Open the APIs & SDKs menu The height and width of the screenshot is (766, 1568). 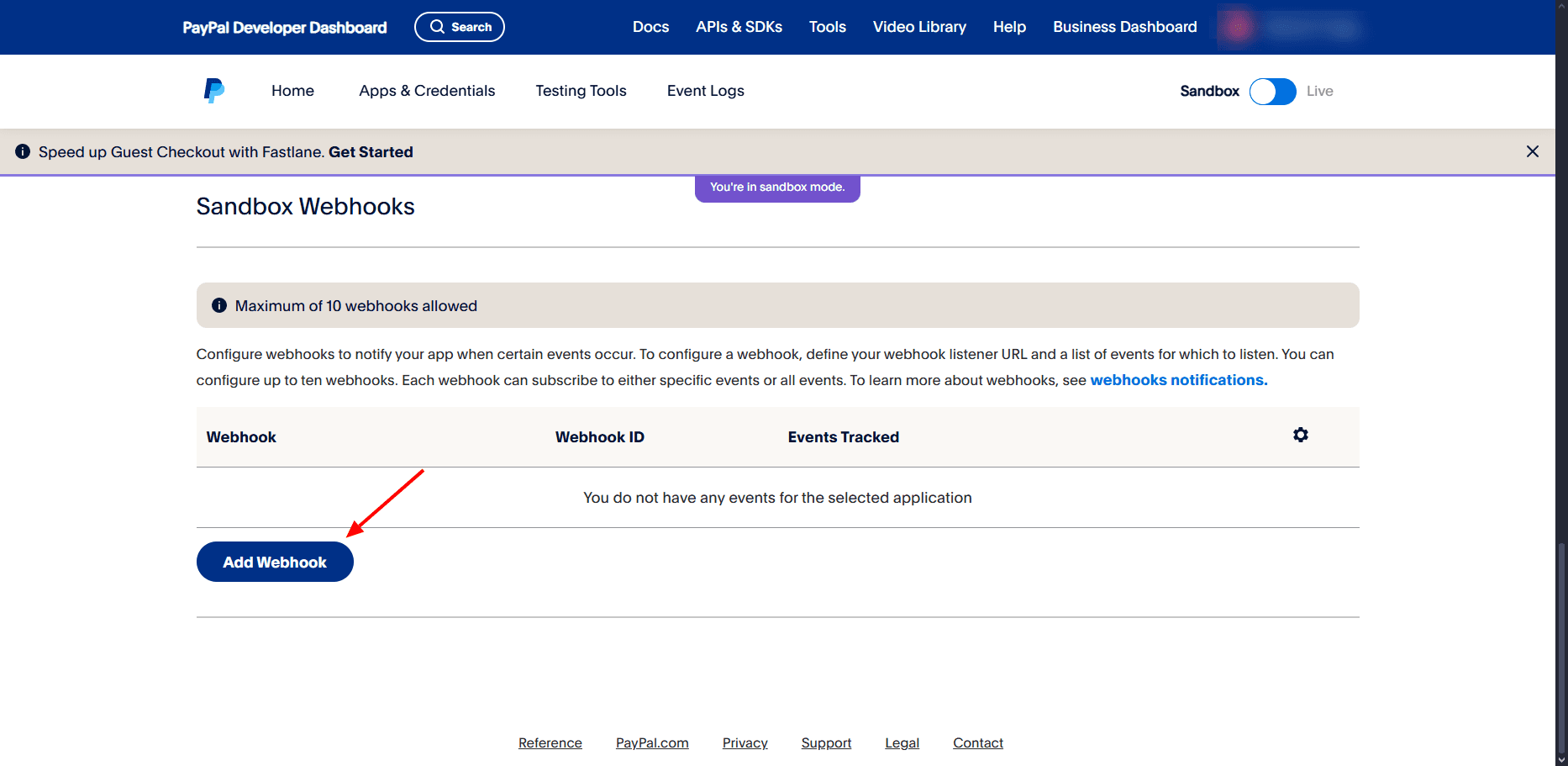coord(739,26)
